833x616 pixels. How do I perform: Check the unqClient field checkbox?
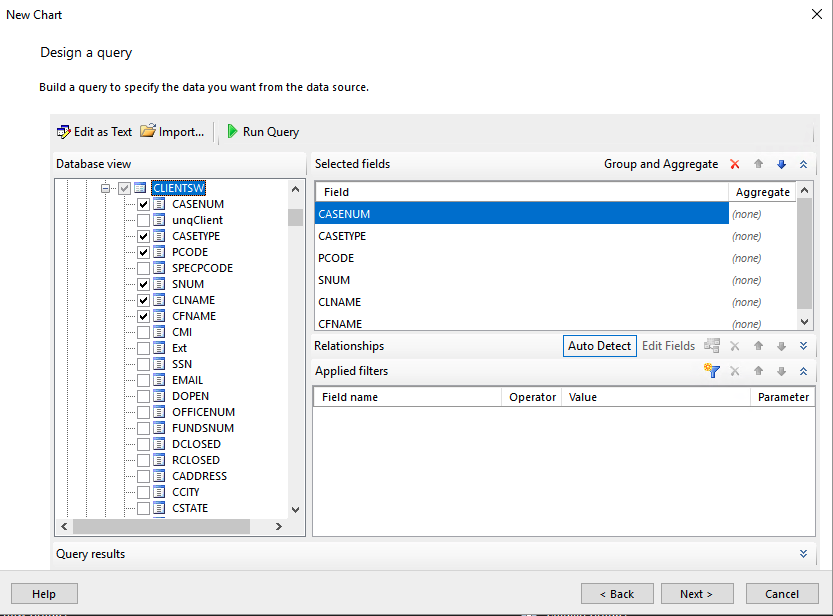pos(144,220)
